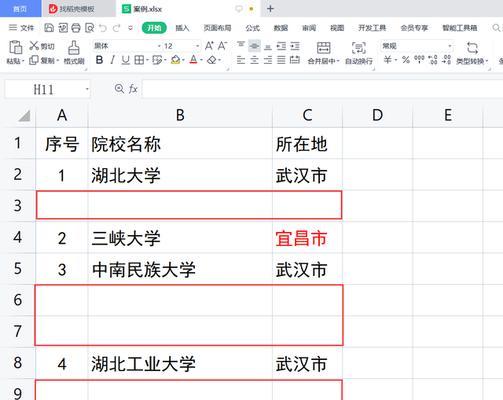Select the red cell 宜昌市
Viewport: 503px width, 400px height.
(307, 238)
